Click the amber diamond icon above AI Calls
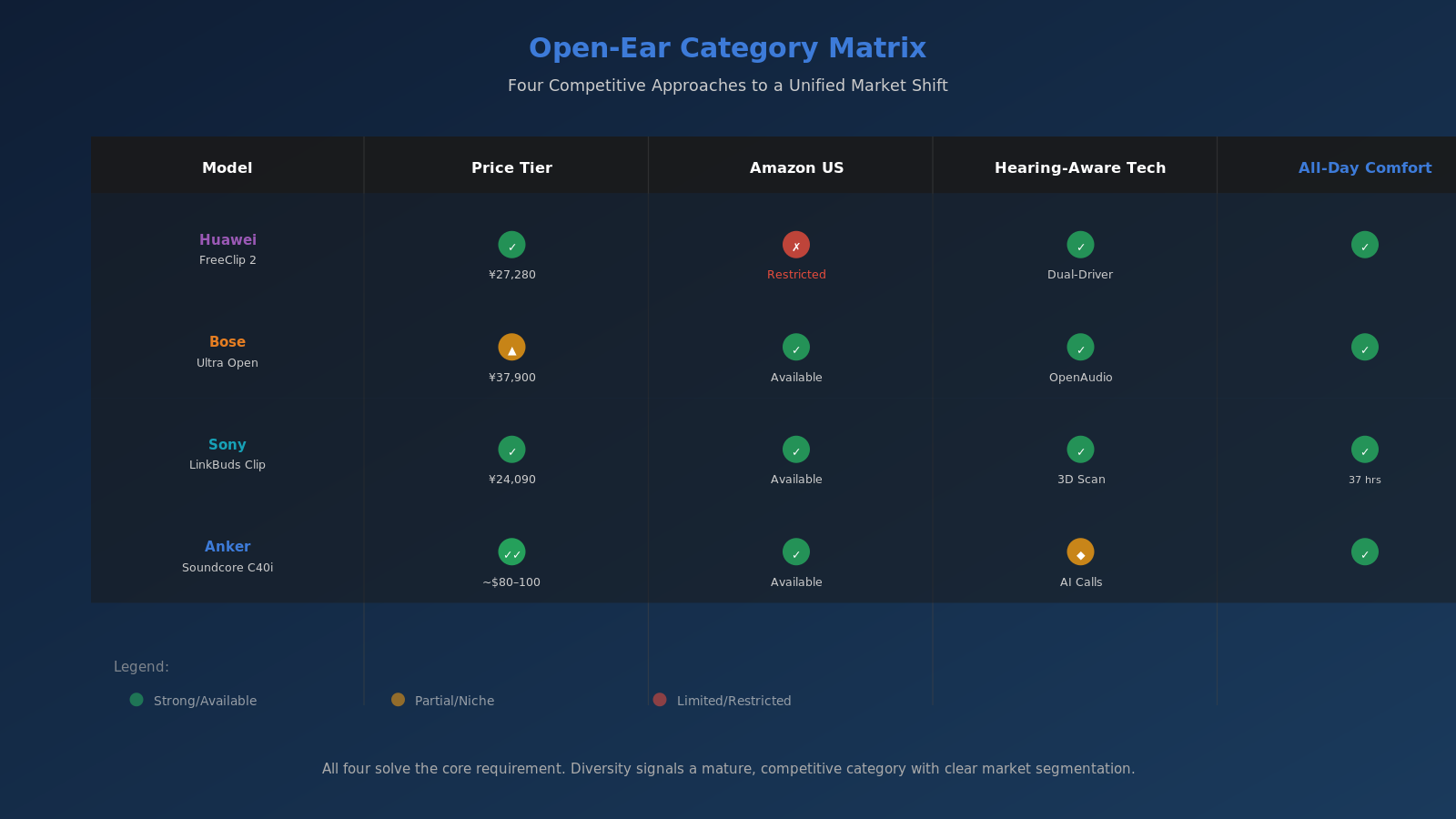 coord(1080,551)
